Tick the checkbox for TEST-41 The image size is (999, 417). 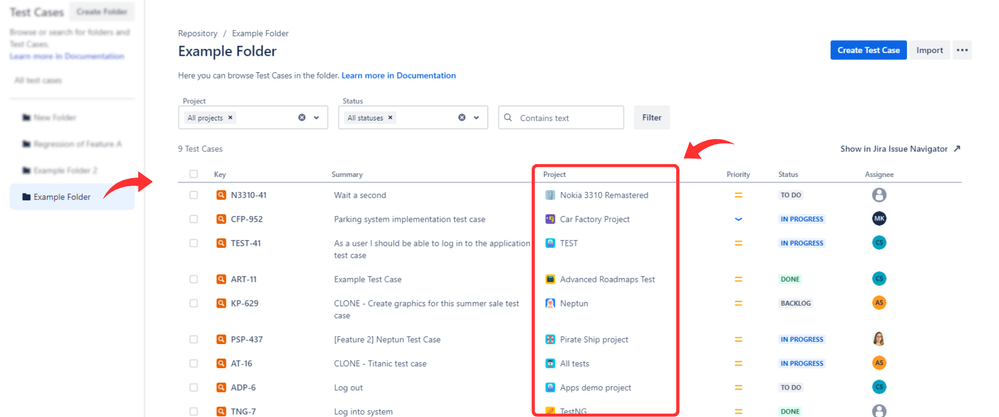194,243
